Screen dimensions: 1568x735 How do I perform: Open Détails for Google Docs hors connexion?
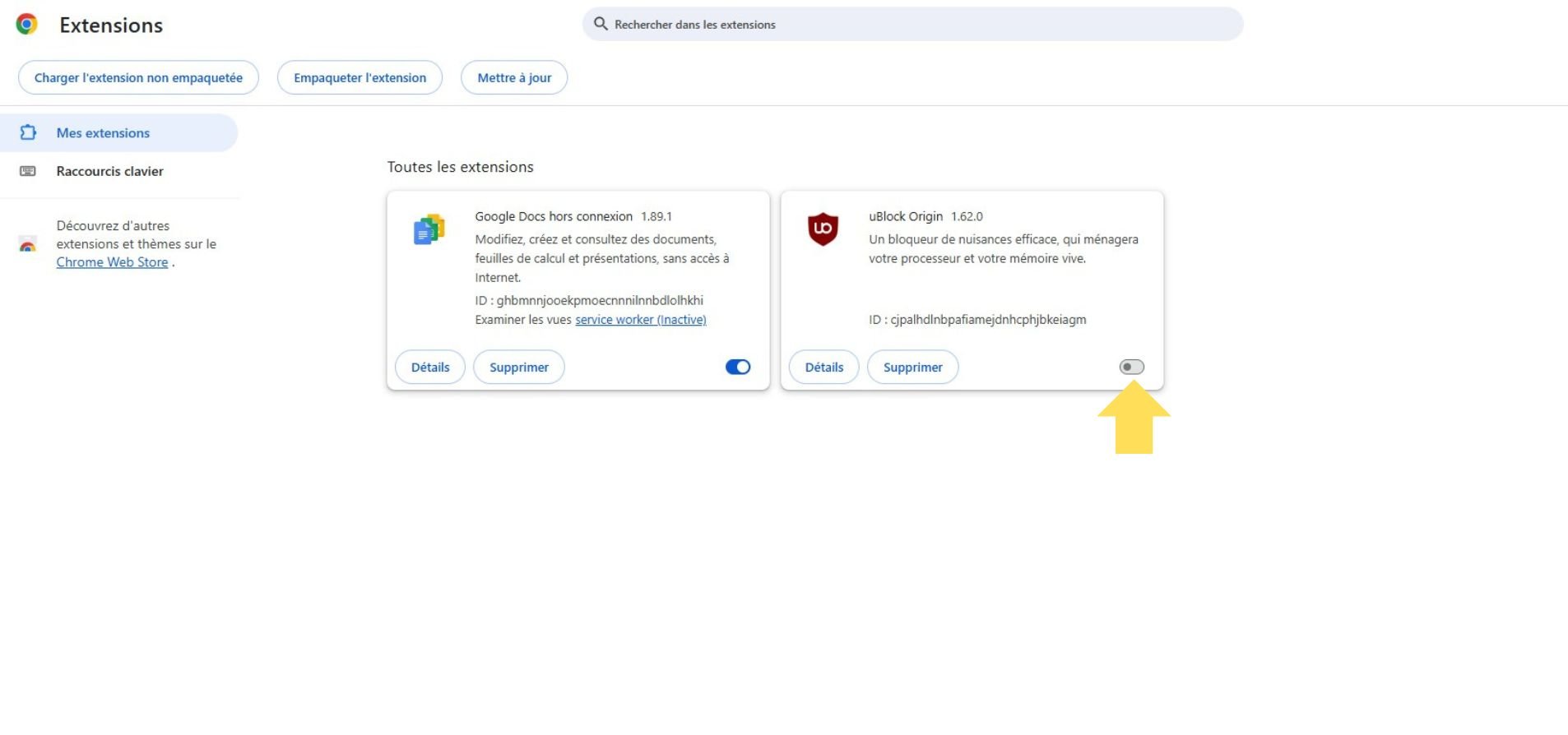pos(430,367)
